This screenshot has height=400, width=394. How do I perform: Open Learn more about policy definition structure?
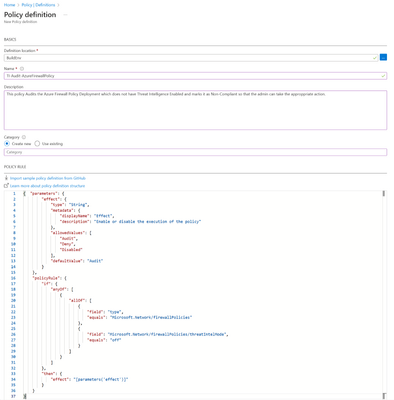tap(47, 186)
